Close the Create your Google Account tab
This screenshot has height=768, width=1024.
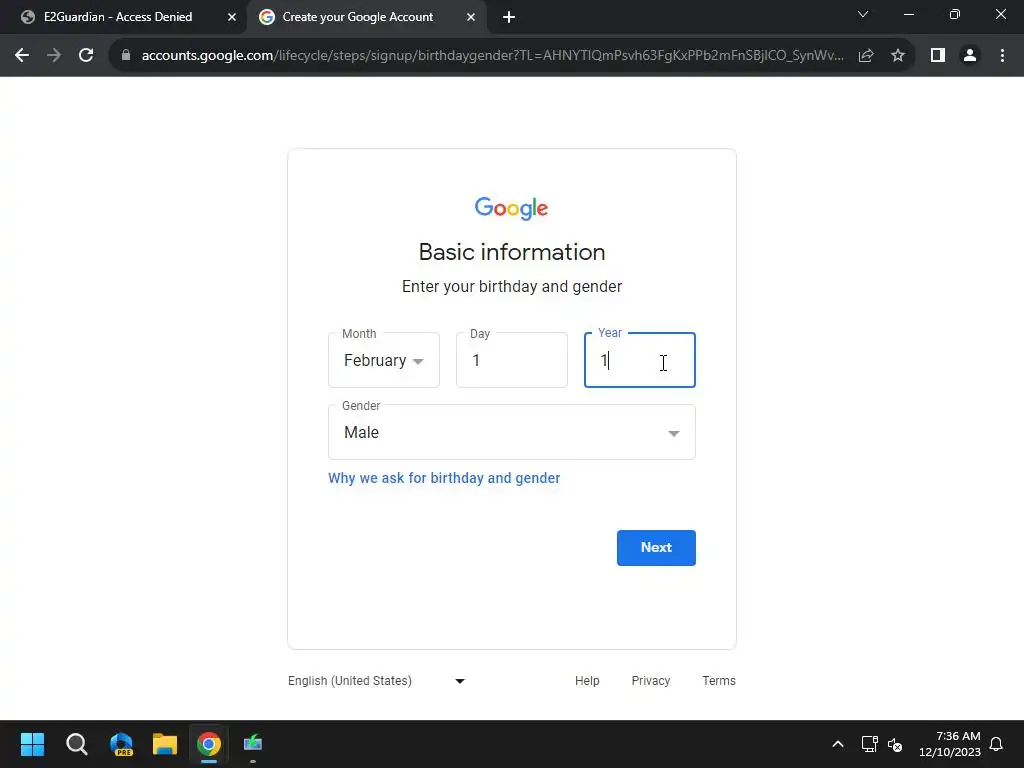[x=471, y=17]
